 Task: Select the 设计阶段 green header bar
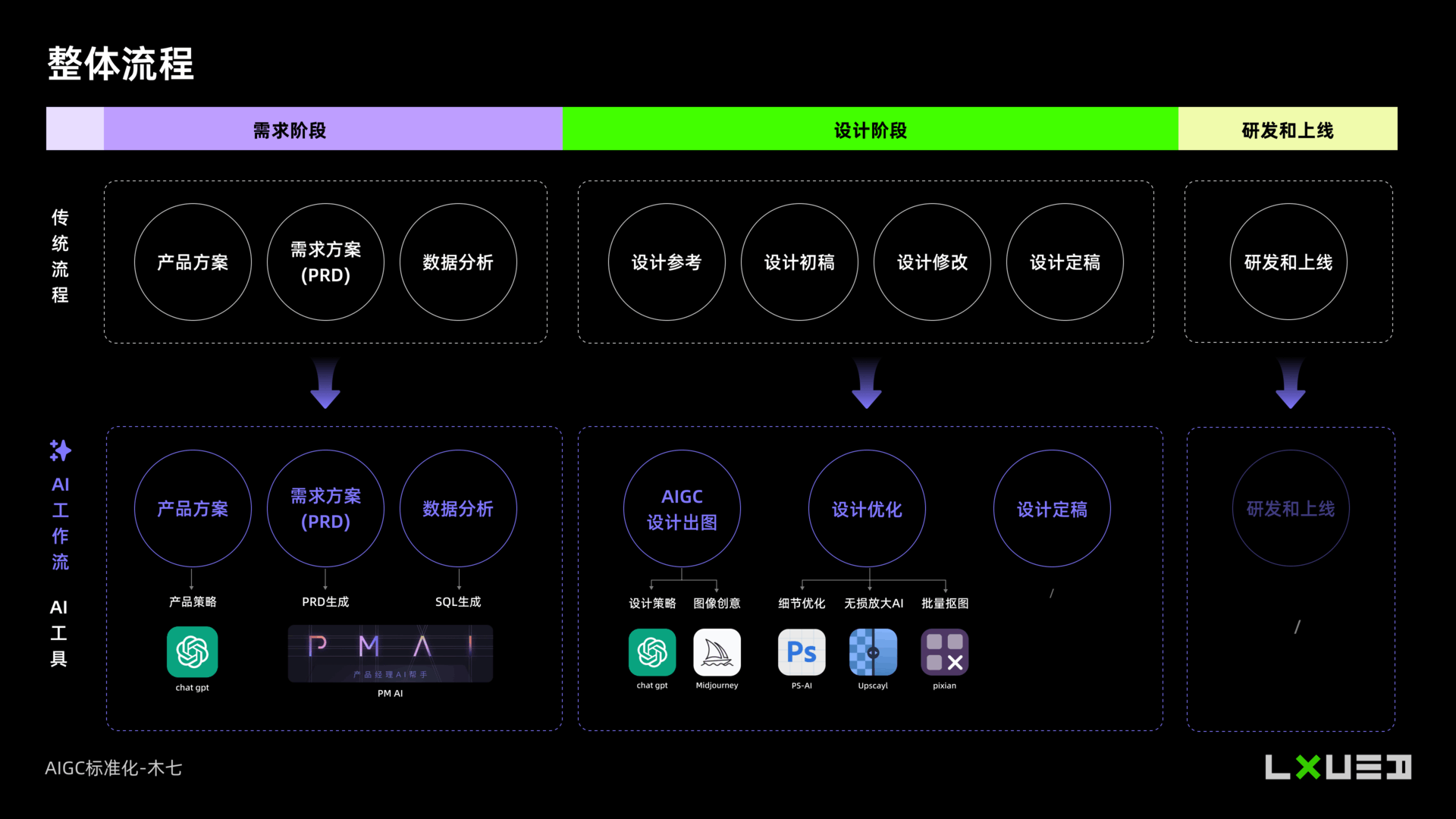click(x=870, y=129)
